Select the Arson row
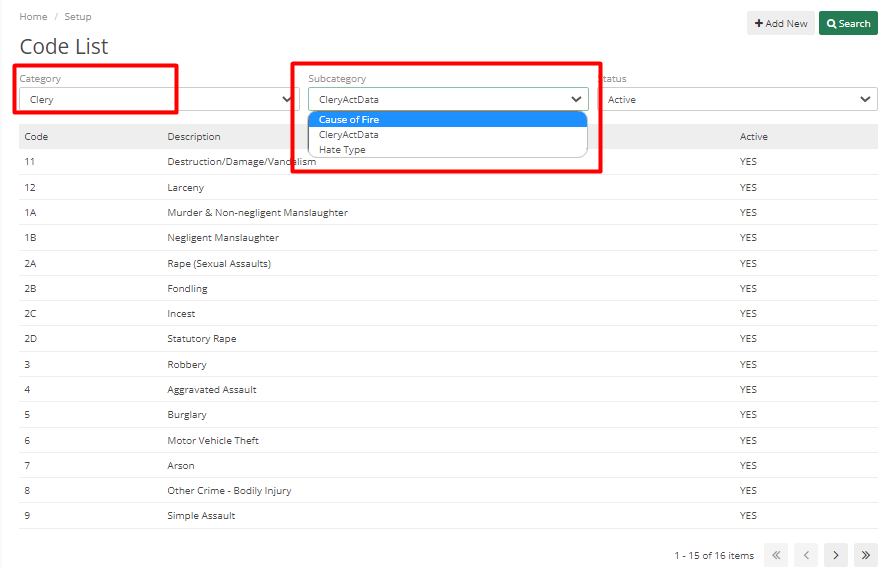894x569 pixels. pyautogui.click(x=448, y=465)
